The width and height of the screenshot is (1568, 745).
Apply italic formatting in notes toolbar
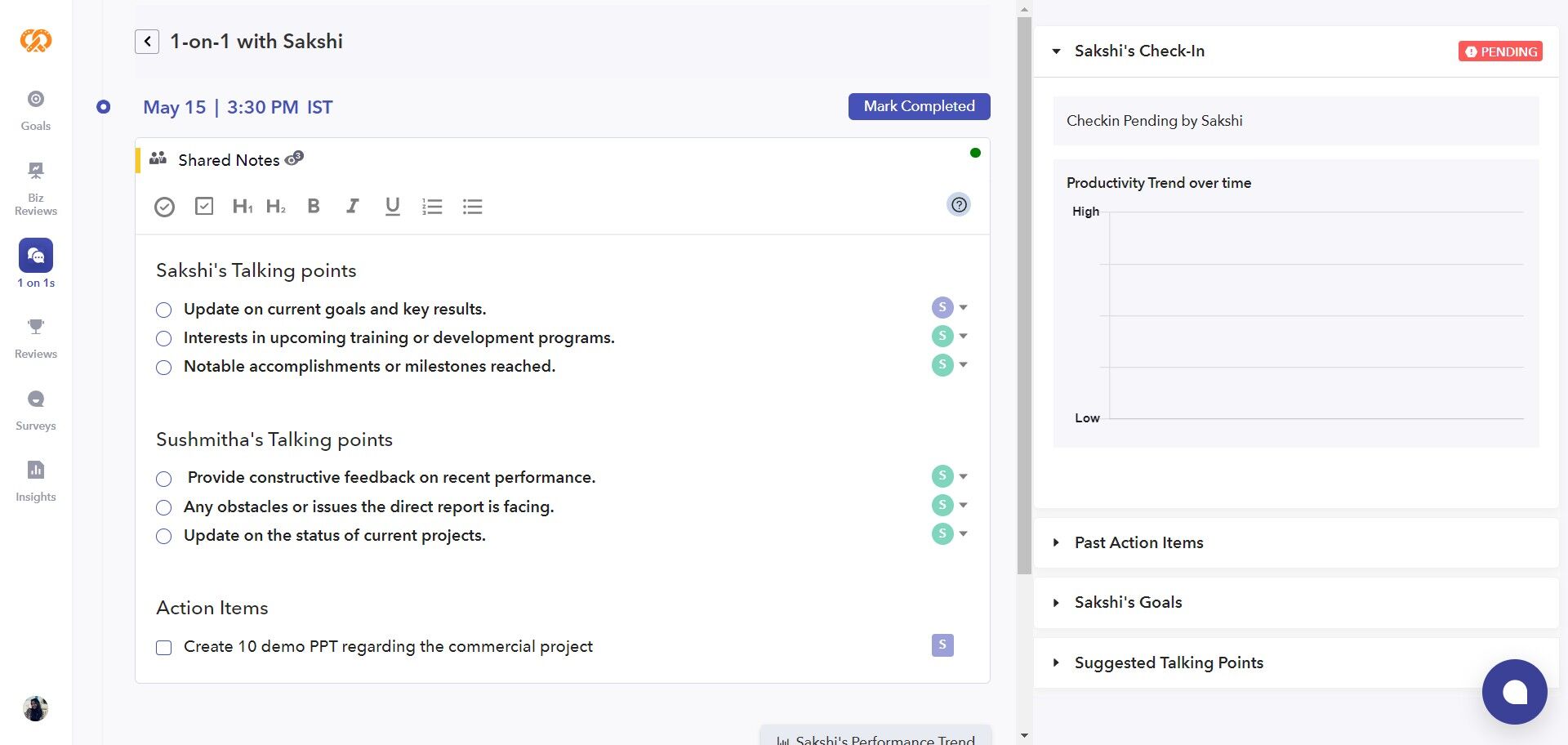(x=352, y=207)
